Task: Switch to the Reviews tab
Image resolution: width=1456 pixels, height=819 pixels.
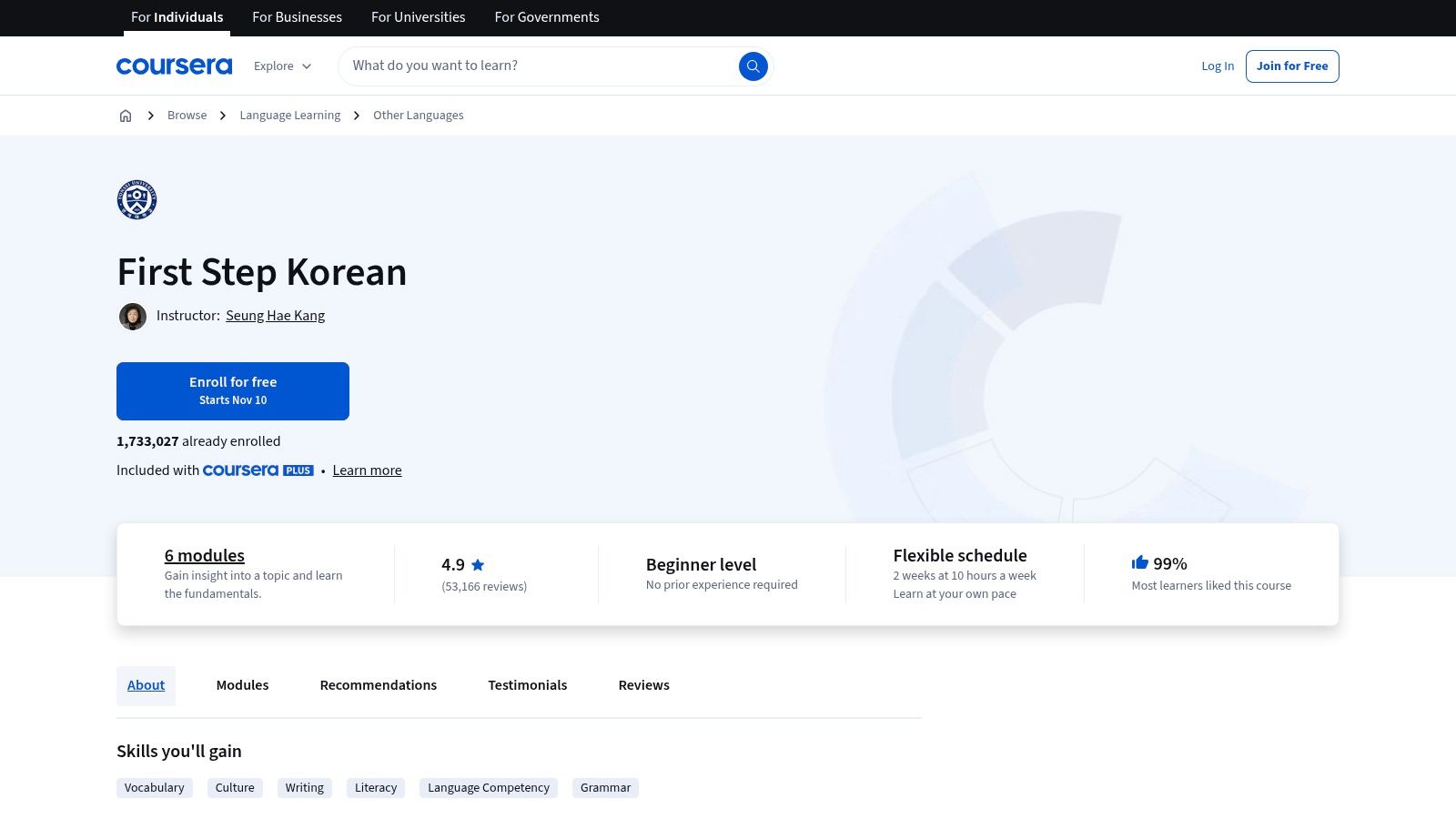Action: click(x=643, y=684)
